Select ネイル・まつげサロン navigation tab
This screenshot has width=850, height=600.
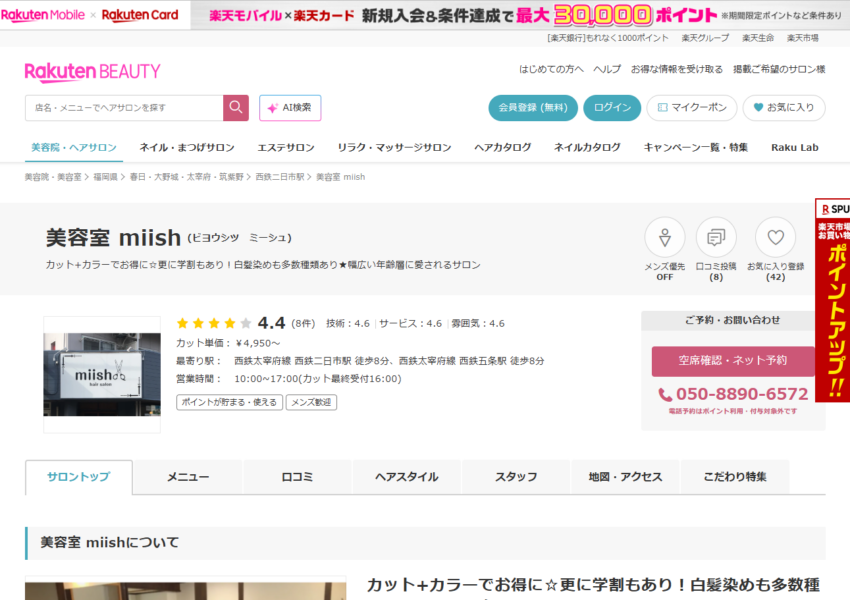[x=187, y=147]
